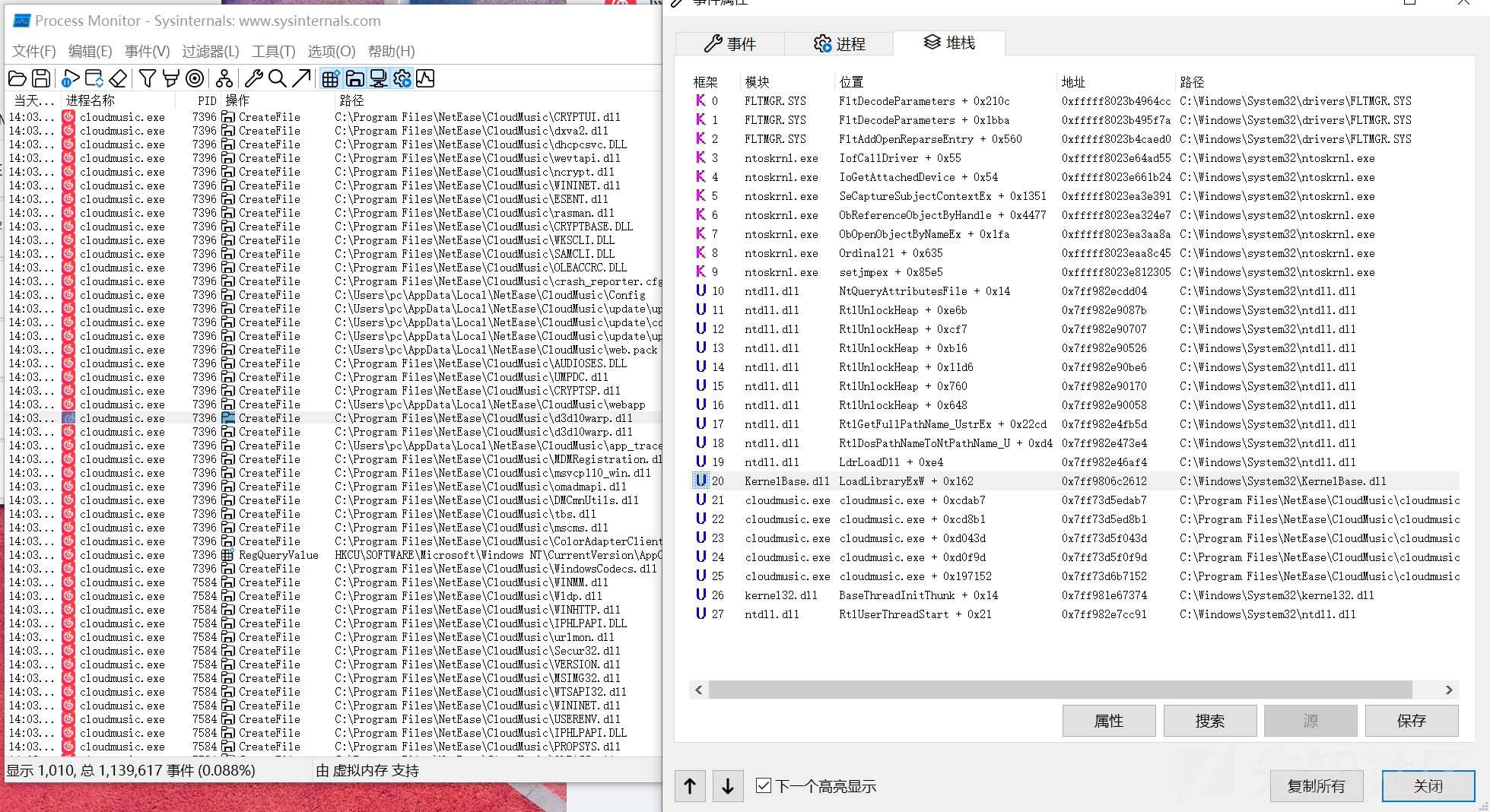Switch to the 进程 tab
The image size is (1490, 812).
839,43
